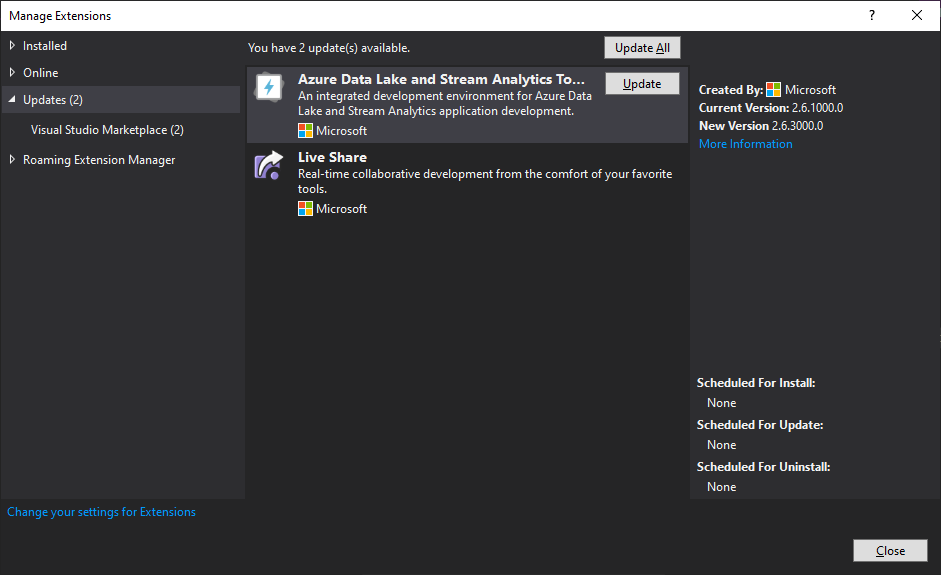This screenshot has height=575, width=941.
Task: Open the help question mark button
Action: (872, 16)
